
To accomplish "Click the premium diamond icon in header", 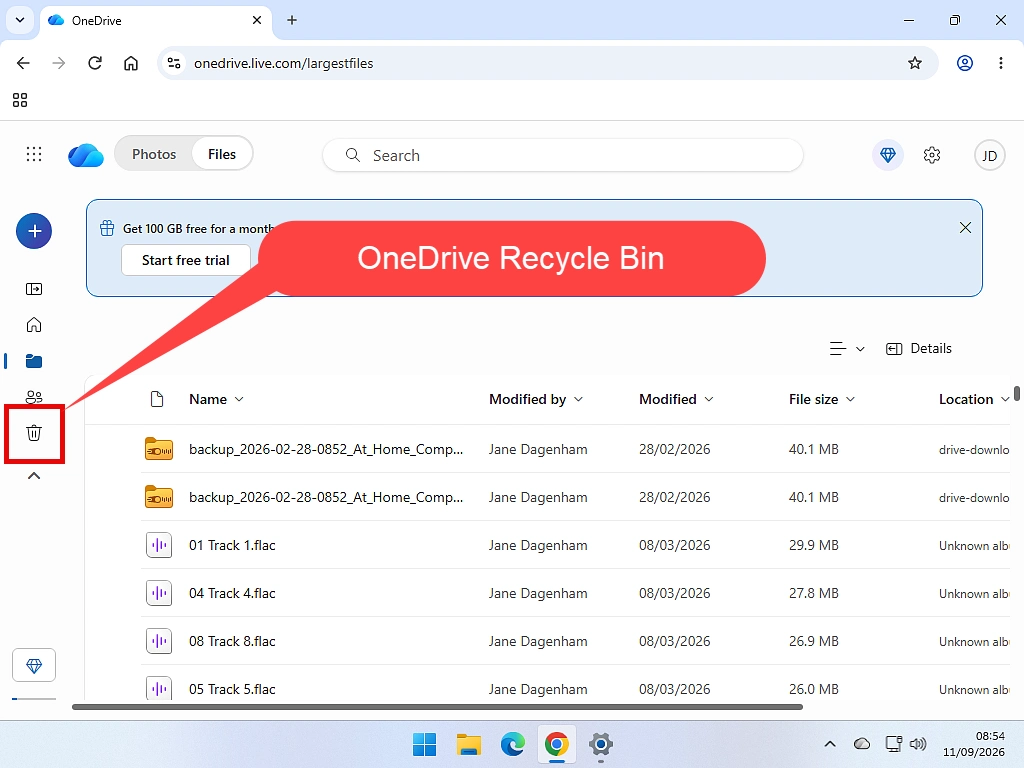I will pos(888,155).
